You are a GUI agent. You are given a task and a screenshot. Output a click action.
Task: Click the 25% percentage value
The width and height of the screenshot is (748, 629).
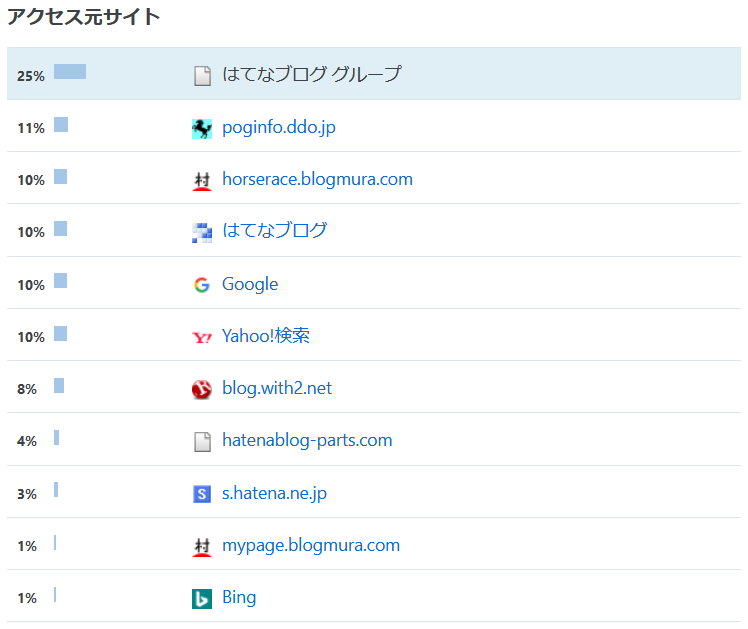coord(31,76)
